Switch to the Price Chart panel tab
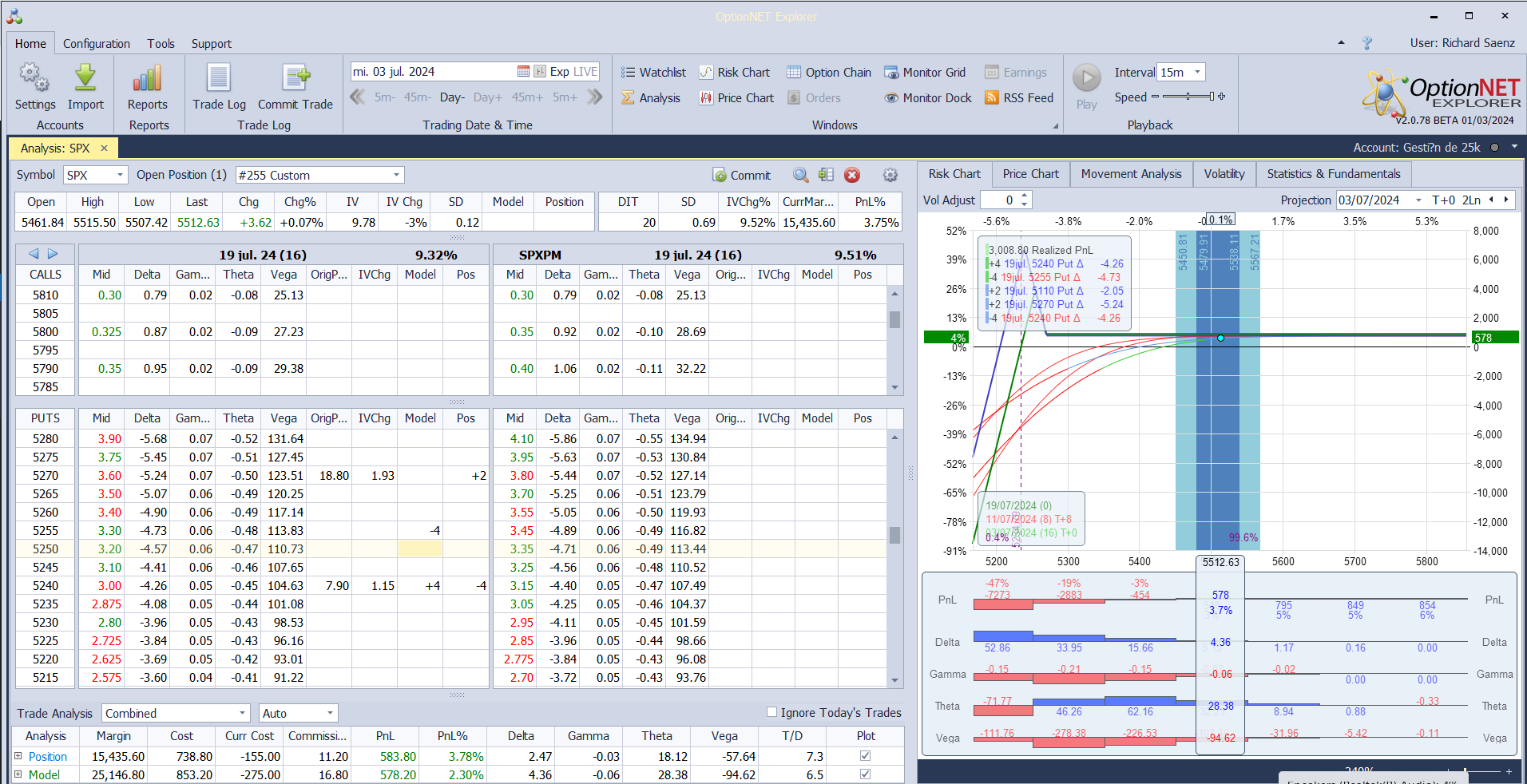The width and height of the screenshot is (1527, 784). (1030, 174)
